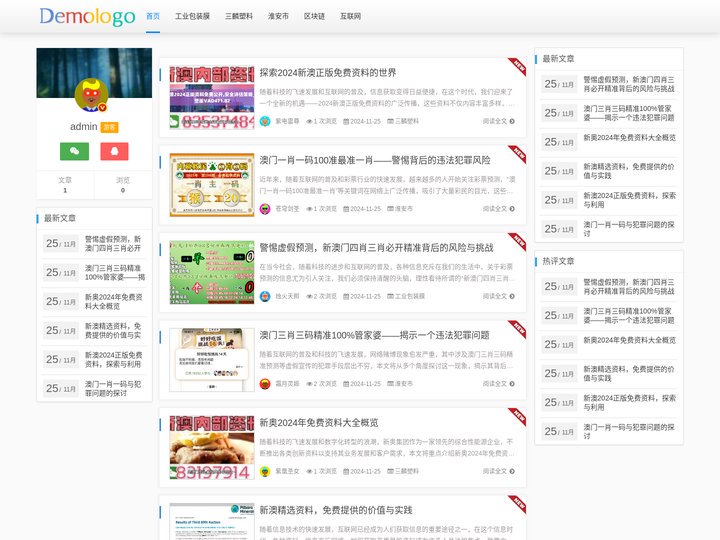Open thumbnail of 探索2024新澳正版免费资料的世界 post
720x540 pixels.
(212, 97)
